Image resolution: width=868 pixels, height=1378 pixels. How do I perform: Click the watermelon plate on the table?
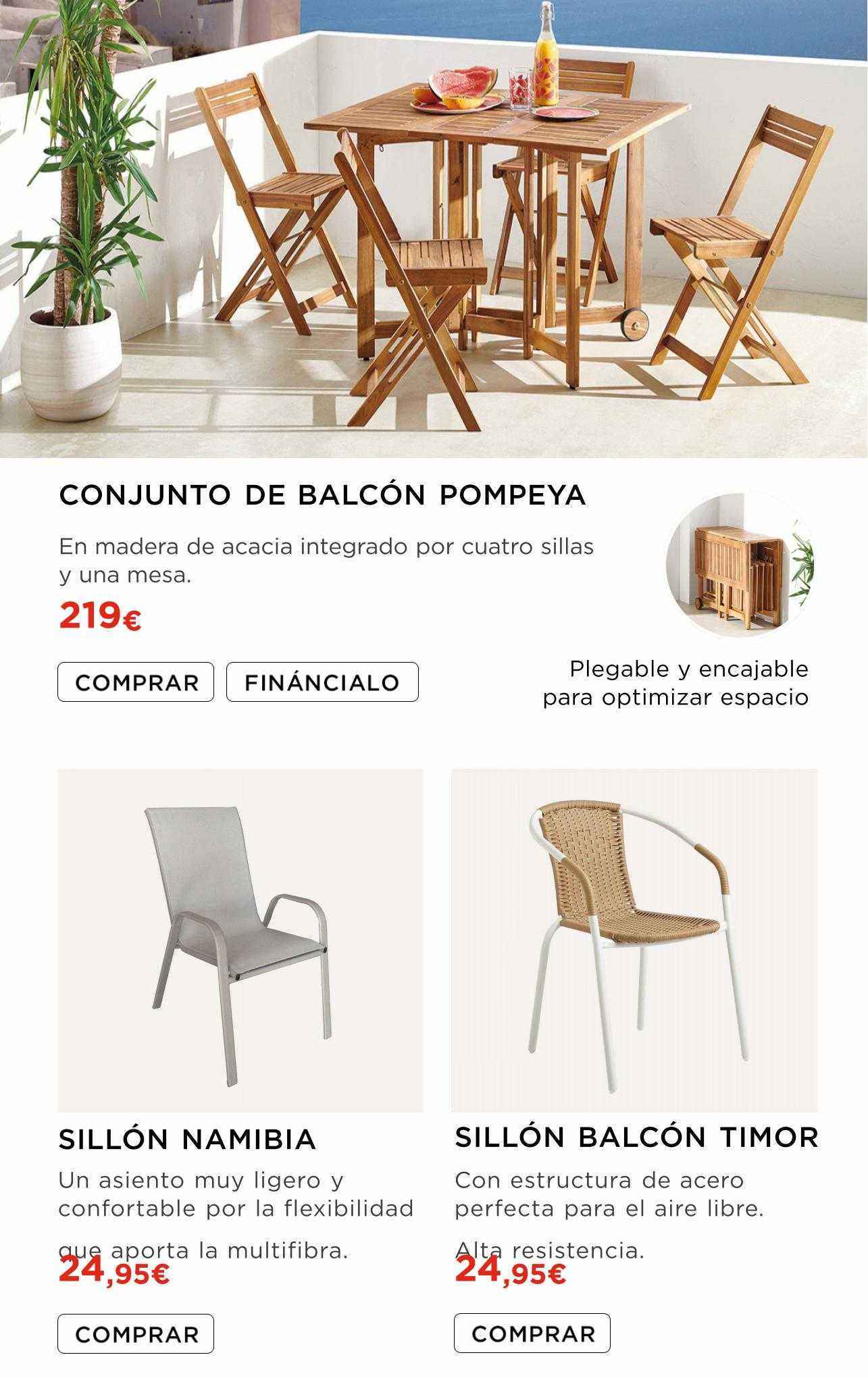tap(457, 91)
